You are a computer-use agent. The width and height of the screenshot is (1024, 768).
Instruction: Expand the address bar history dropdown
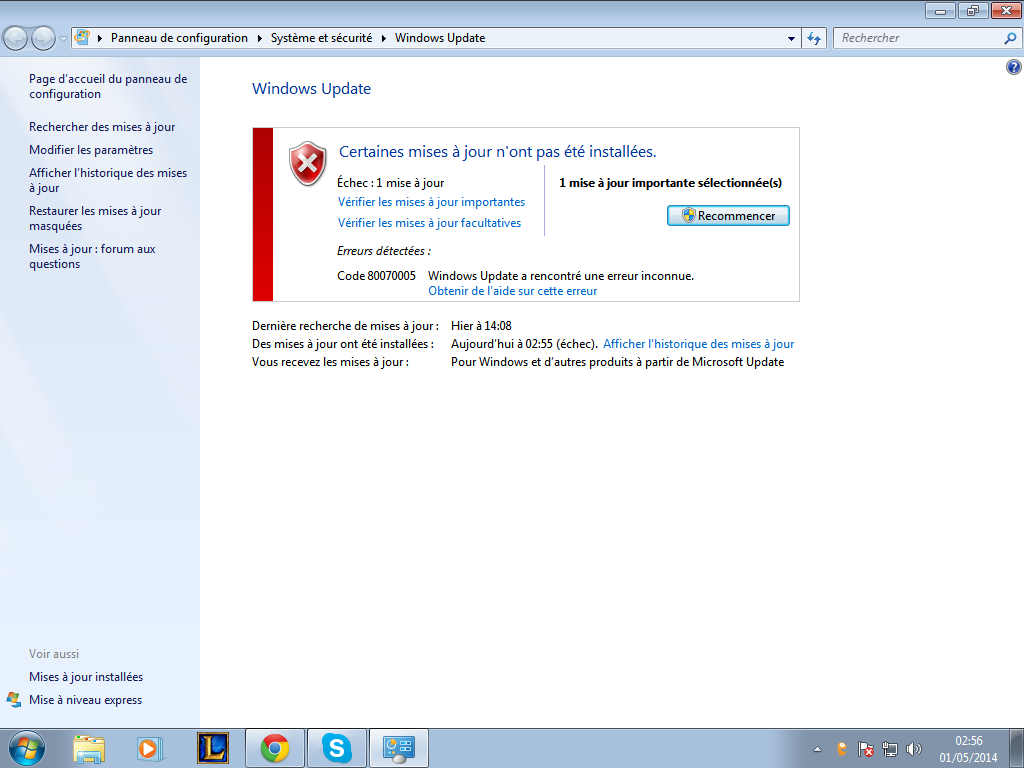tap(792, 38)
